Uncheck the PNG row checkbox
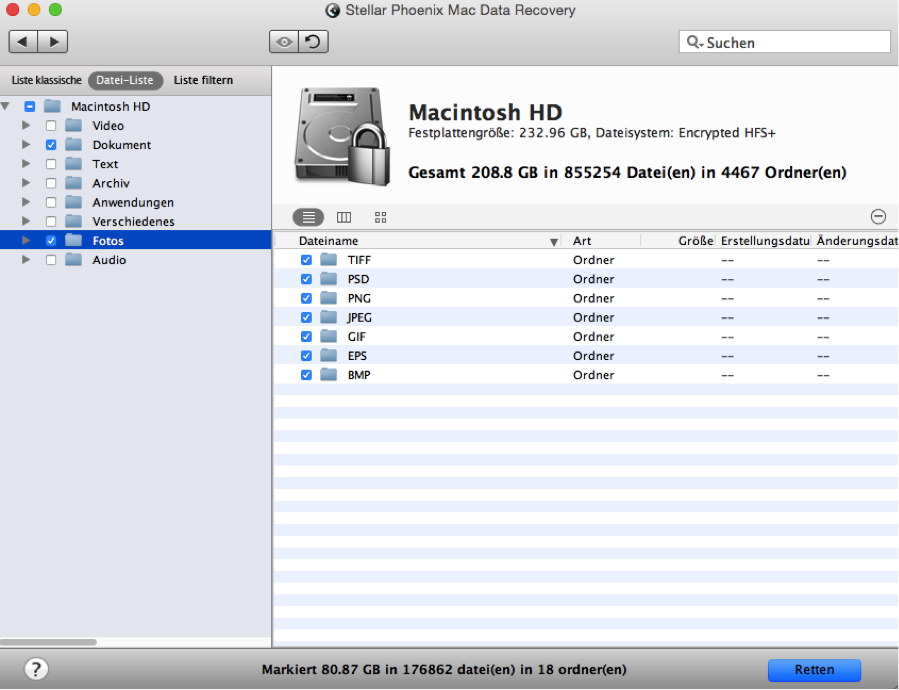Screen dimensions: 899x690 tap(306, 298)
